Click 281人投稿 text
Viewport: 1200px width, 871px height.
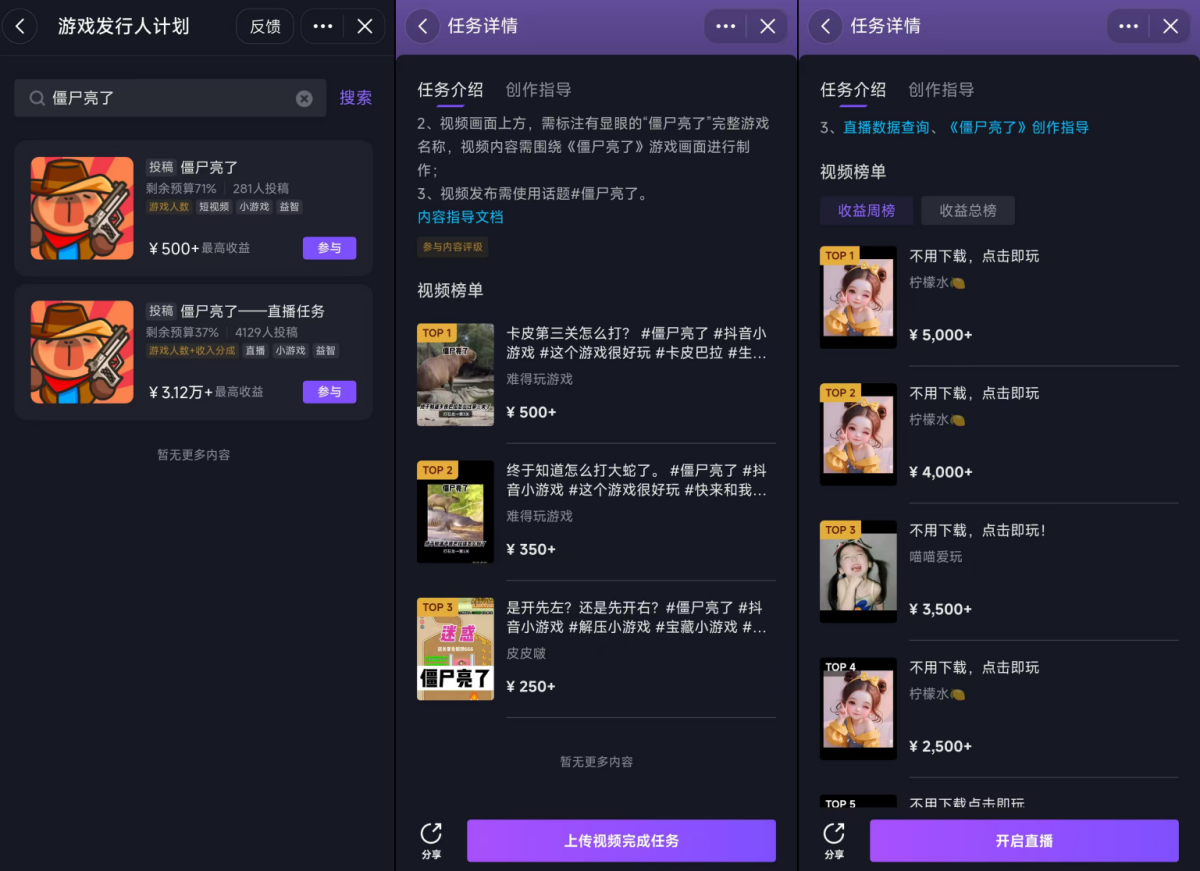261,188
